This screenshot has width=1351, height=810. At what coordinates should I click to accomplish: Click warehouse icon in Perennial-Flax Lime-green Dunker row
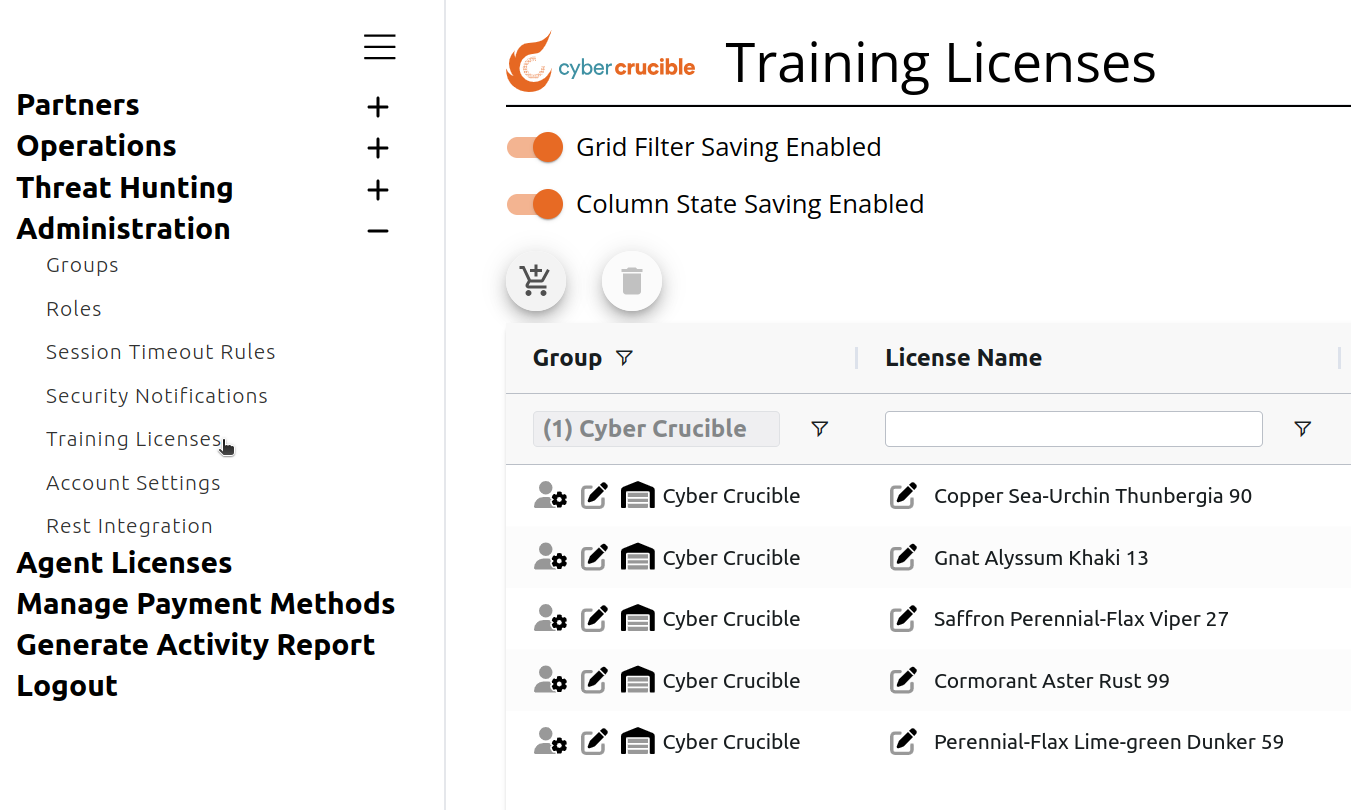point(638,742)
